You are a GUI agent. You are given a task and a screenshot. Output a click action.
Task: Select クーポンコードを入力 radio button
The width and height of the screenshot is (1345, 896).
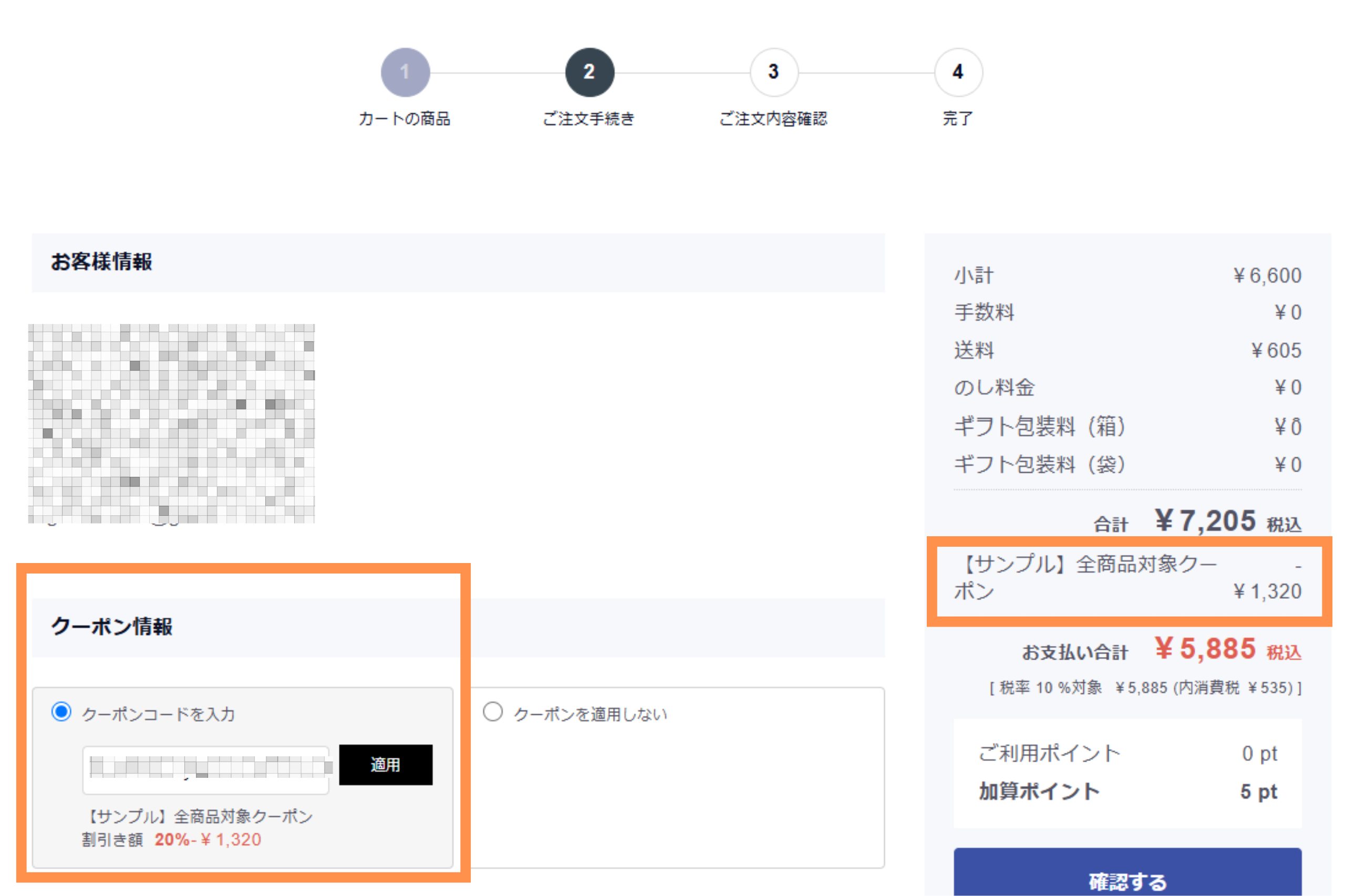(x=61, y=712)
